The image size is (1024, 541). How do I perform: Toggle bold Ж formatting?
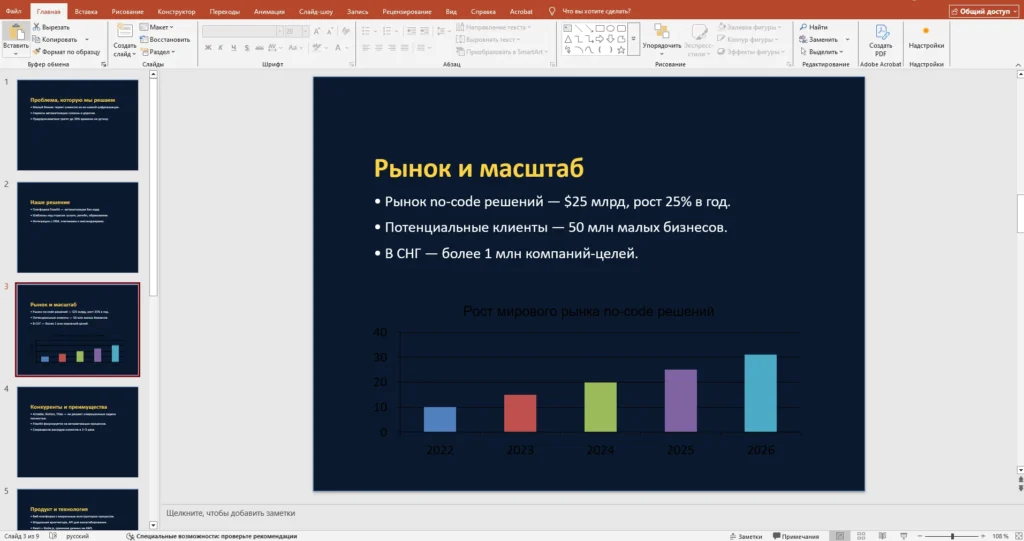pos(208,48)
